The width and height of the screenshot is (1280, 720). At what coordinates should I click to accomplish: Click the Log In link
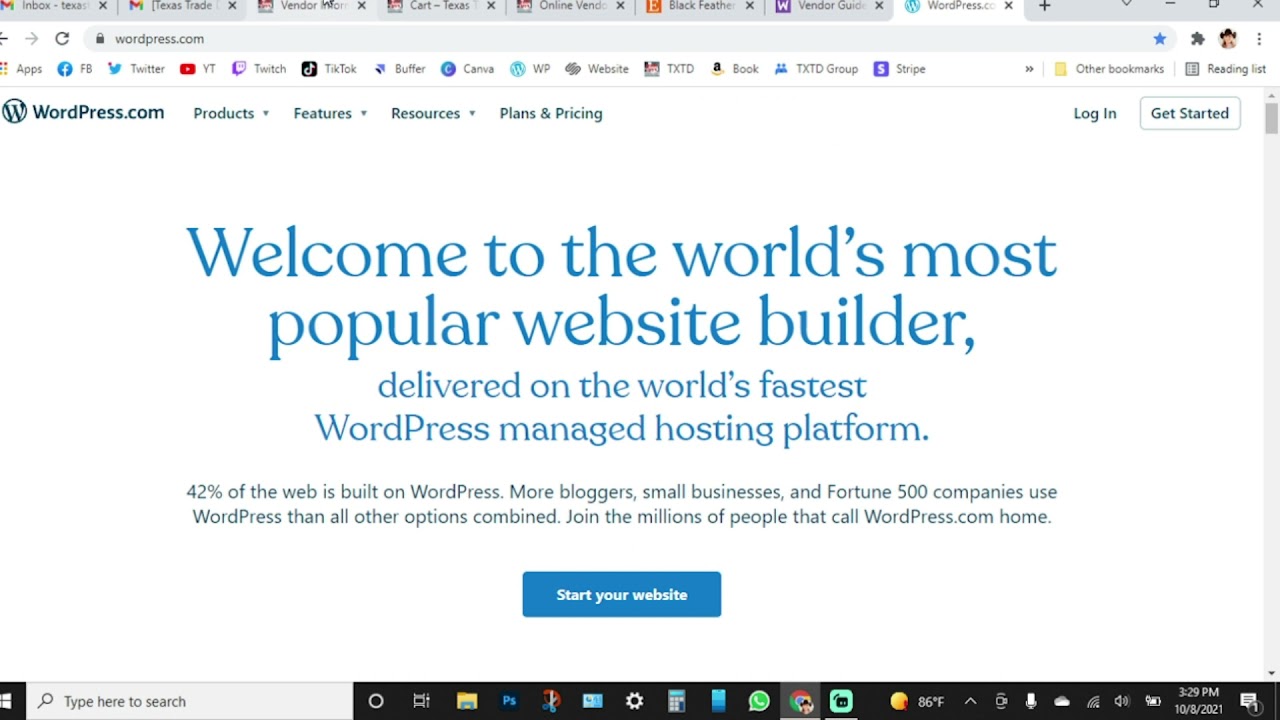tap(1095, 113)
